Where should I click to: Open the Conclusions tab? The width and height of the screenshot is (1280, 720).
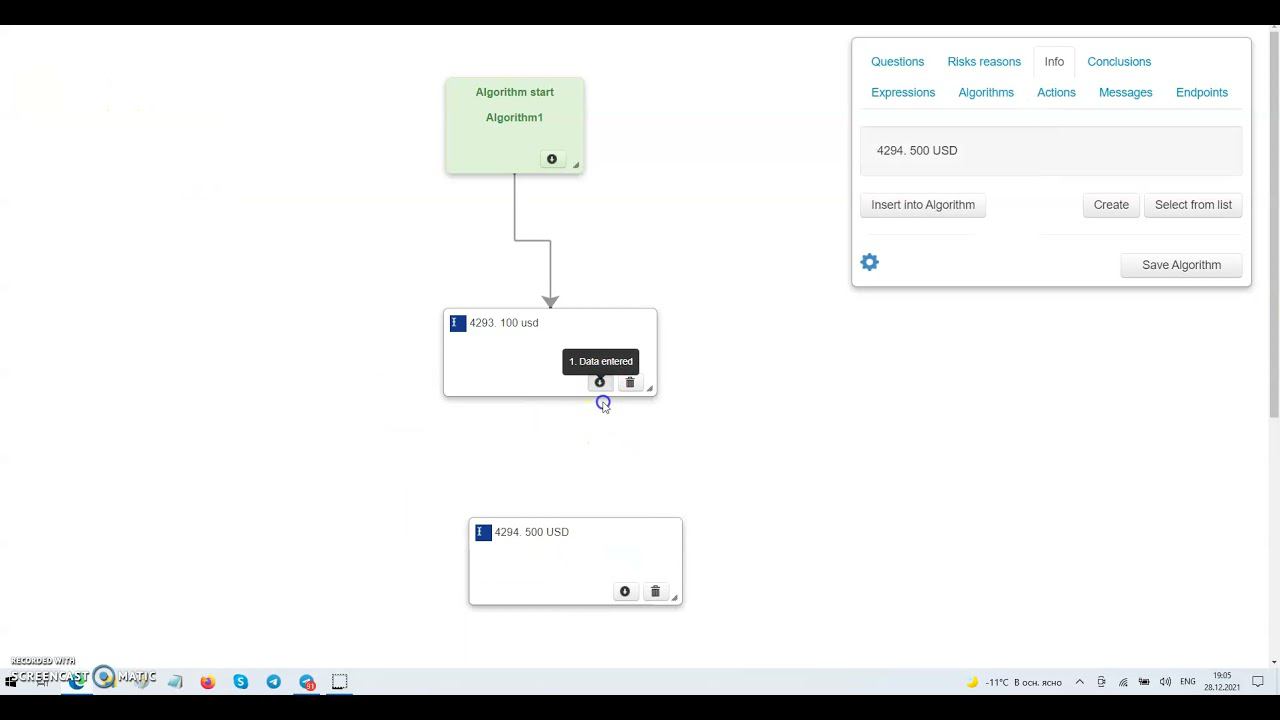tap(1119, 62)
